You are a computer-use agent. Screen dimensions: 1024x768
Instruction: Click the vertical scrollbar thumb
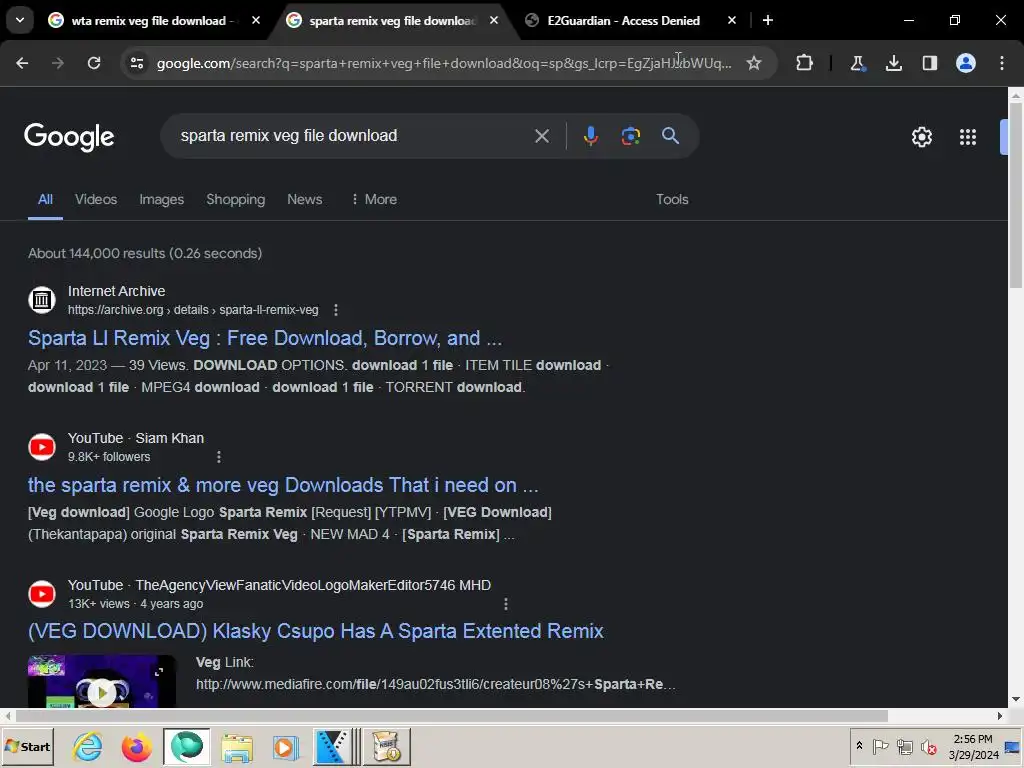(1016, 195)
